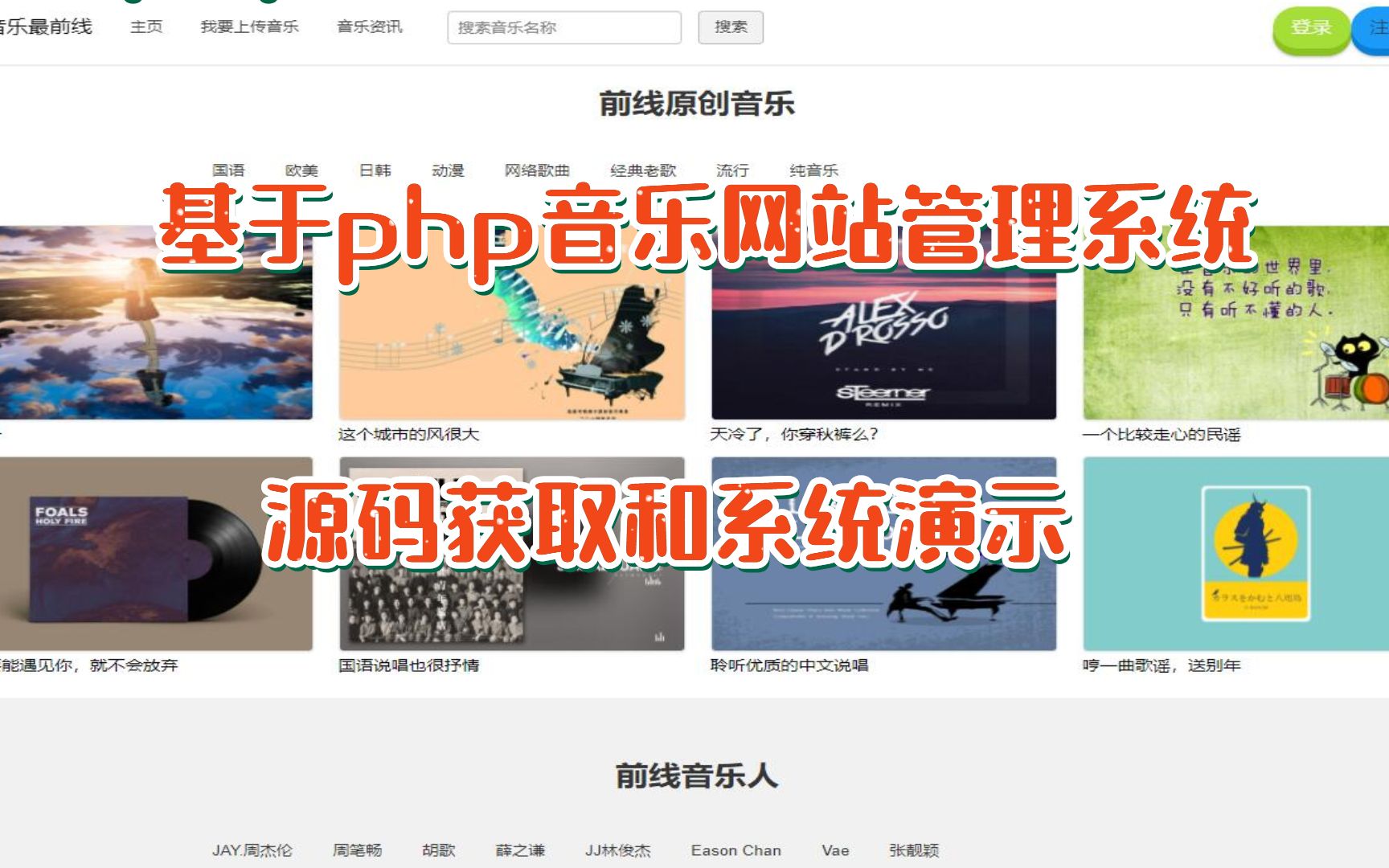
Task: Select the 薛之谦 artist tab
Action: click(520, 850)
